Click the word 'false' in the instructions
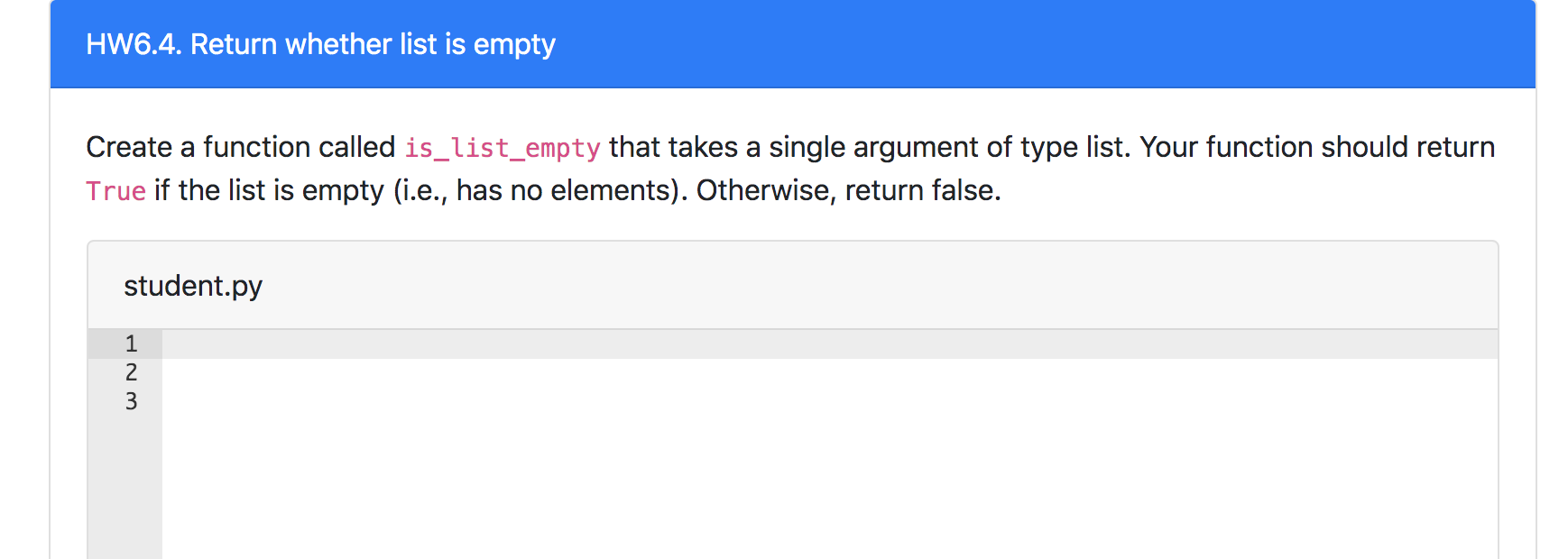 (962, 190)
